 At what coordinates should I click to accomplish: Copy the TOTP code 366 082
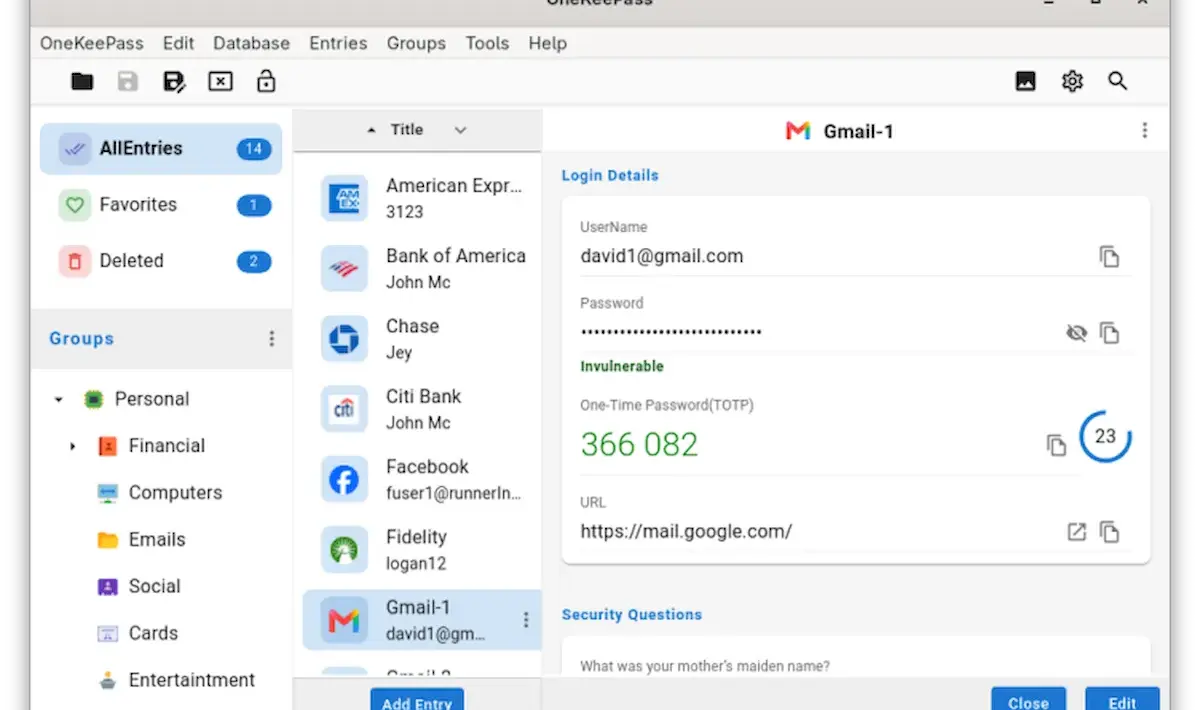pyautogui.click(x=1056, y=445)
